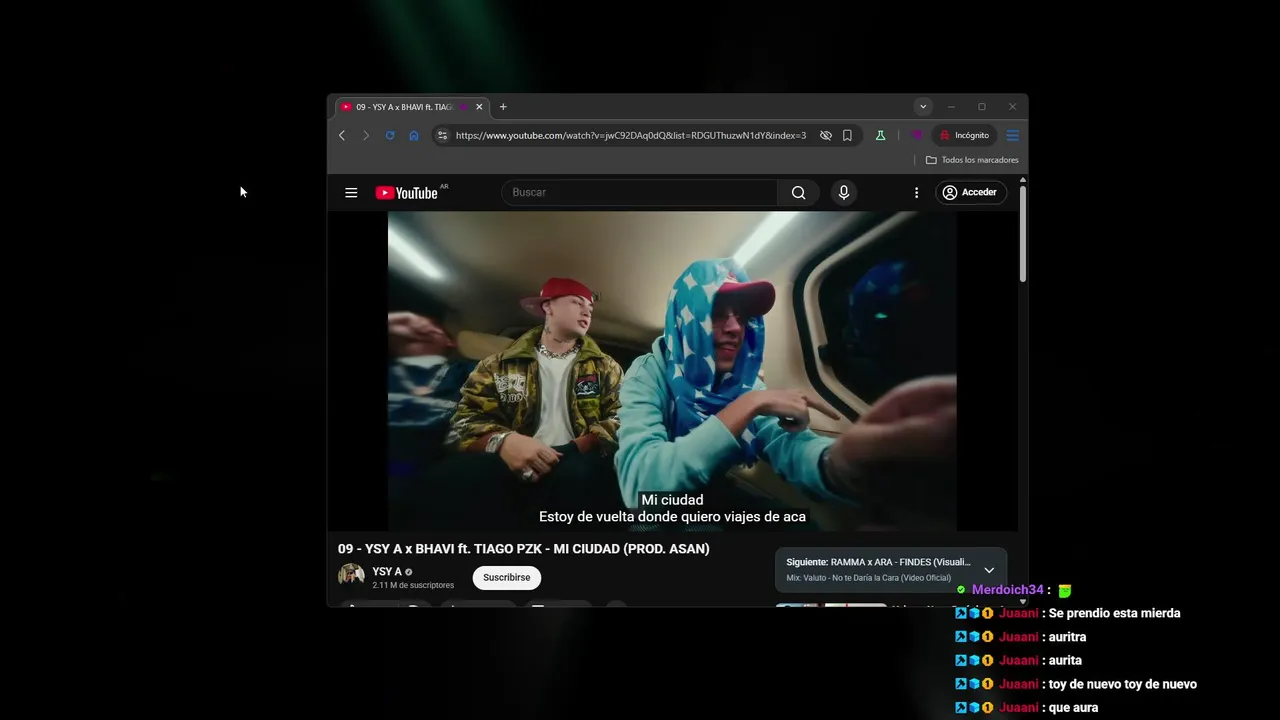
Task: Open the YSY A channel avatar
Action: (351, 576)
